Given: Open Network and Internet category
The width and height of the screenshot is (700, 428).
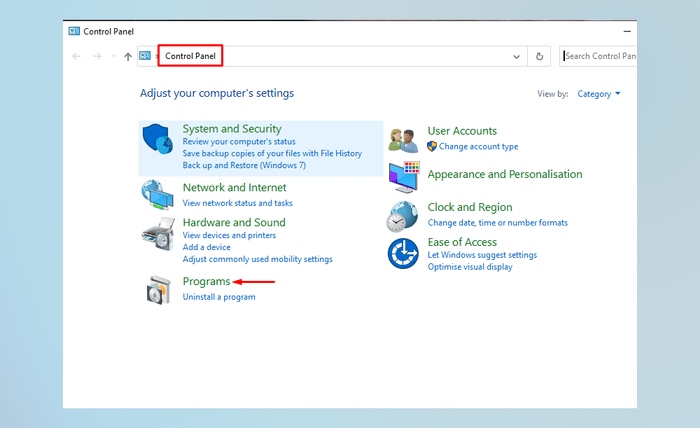Looking at the screenshot, I should pos(234,187).
